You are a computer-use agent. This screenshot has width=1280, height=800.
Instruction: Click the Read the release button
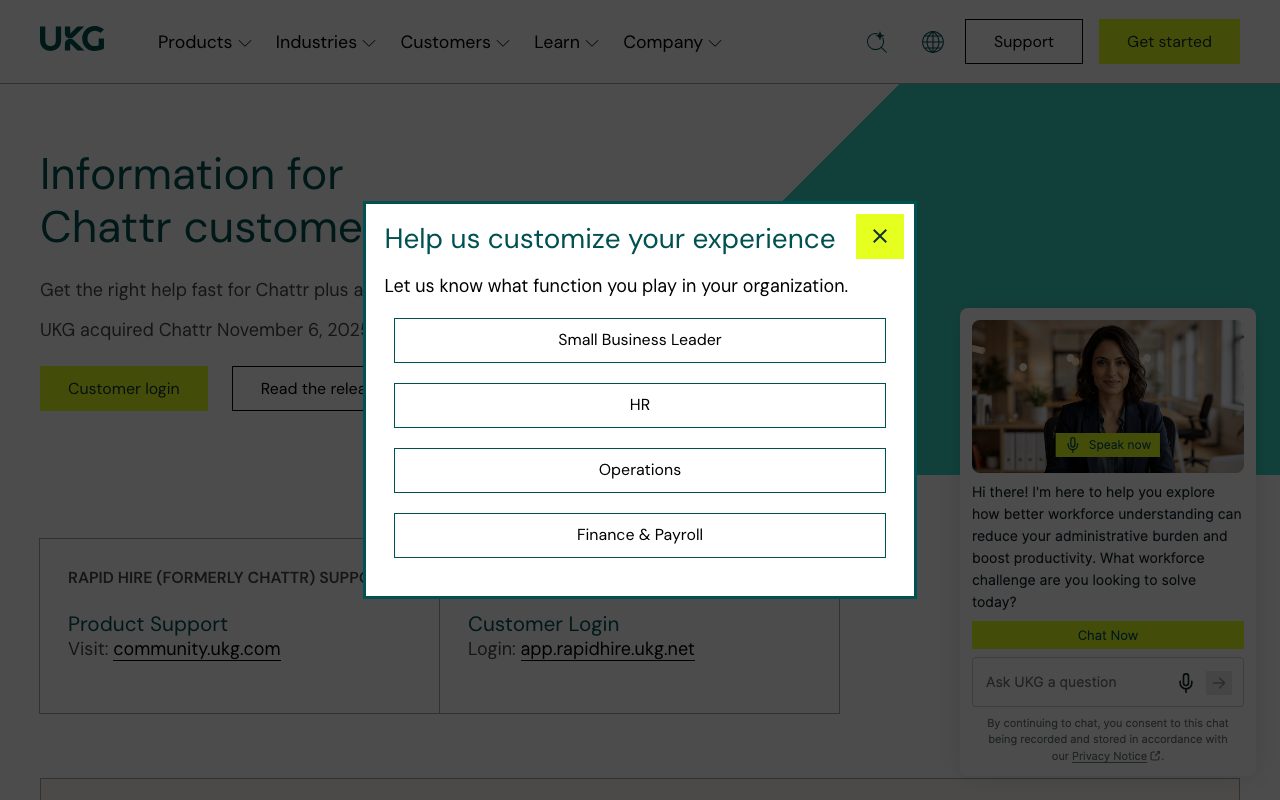[300, 388]
